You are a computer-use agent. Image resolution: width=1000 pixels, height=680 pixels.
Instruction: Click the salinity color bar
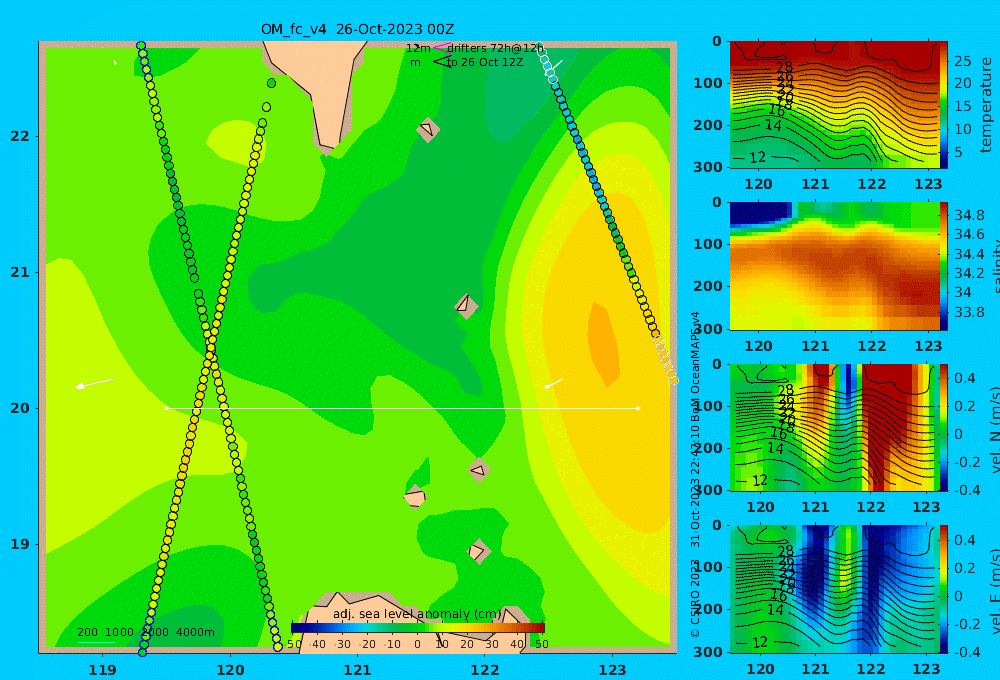(x=943, y=266)
